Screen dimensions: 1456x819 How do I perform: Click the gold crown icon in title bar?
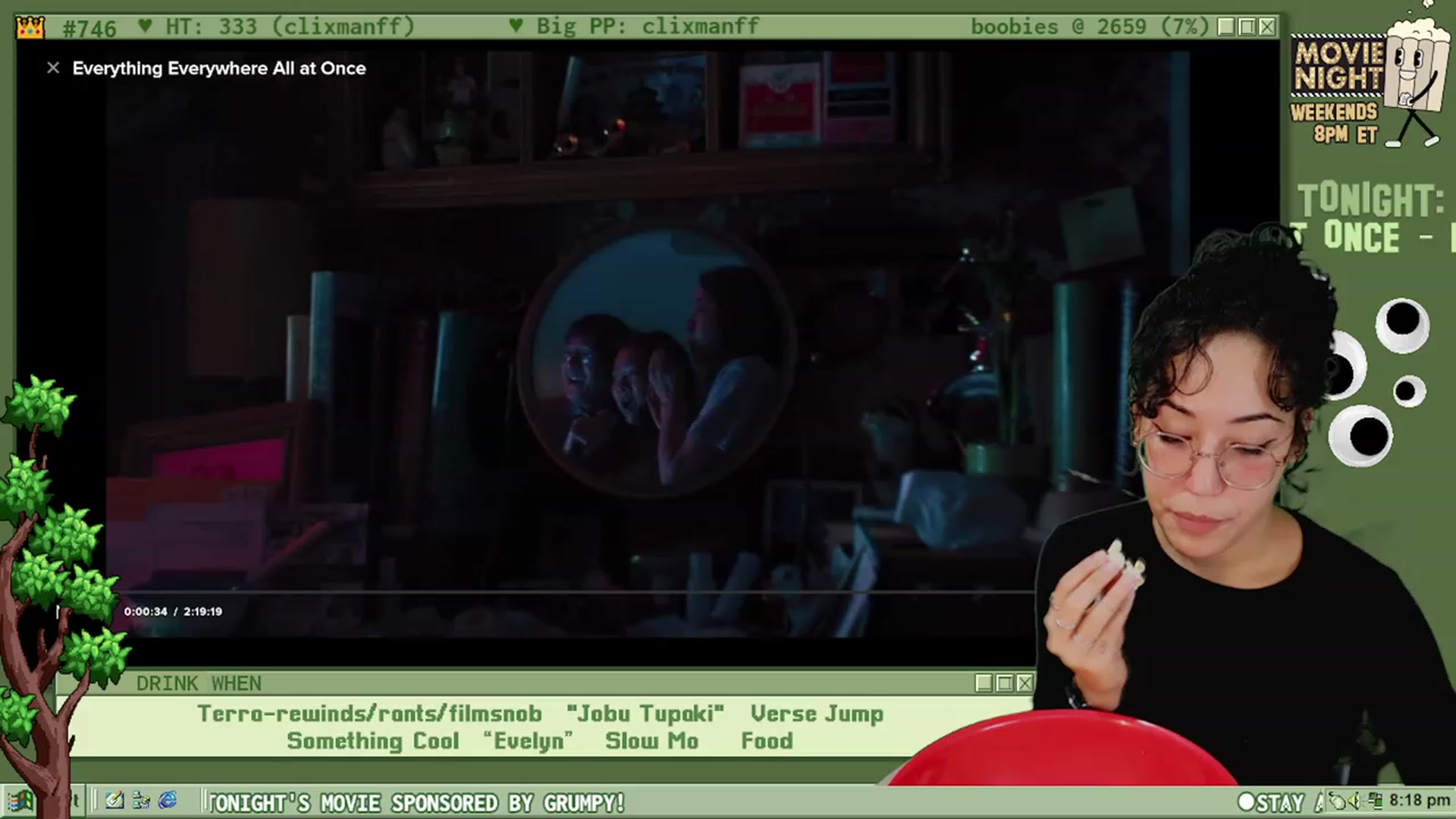point(30,28)
